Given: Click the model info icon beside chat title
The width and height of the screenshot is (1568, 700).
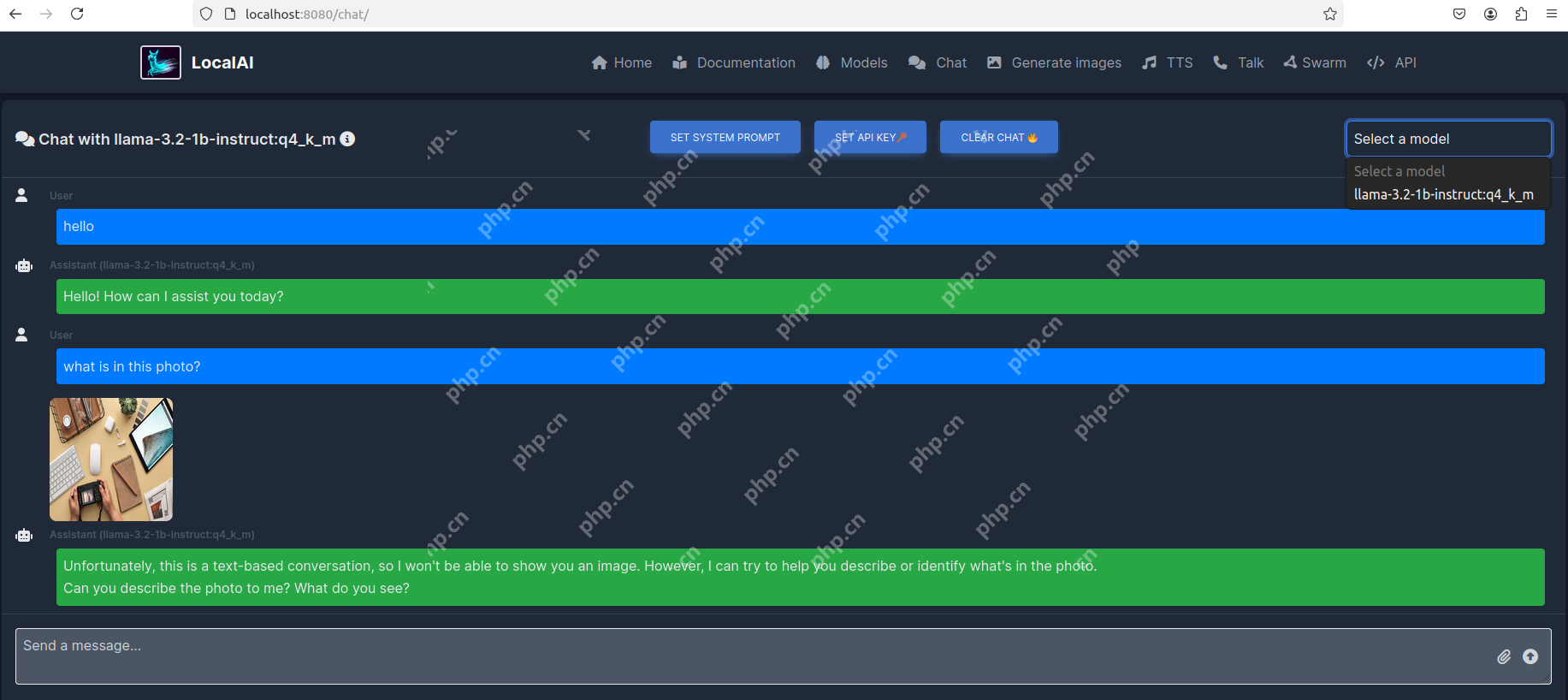Looking at the screenshot, I should click(347, 139).
